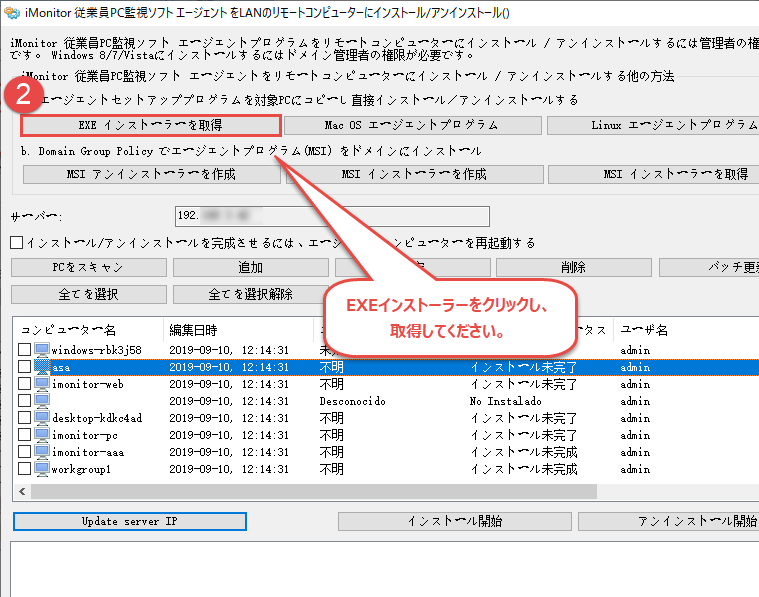Click the PCをスキャン button
759x597 pixels.
tap(89, 267)
